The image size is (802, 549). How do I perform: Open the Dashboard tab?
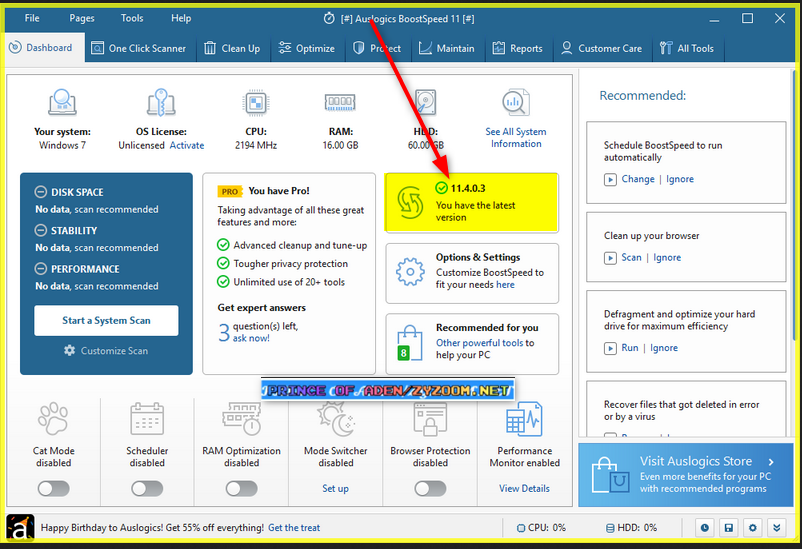[42, 48]
